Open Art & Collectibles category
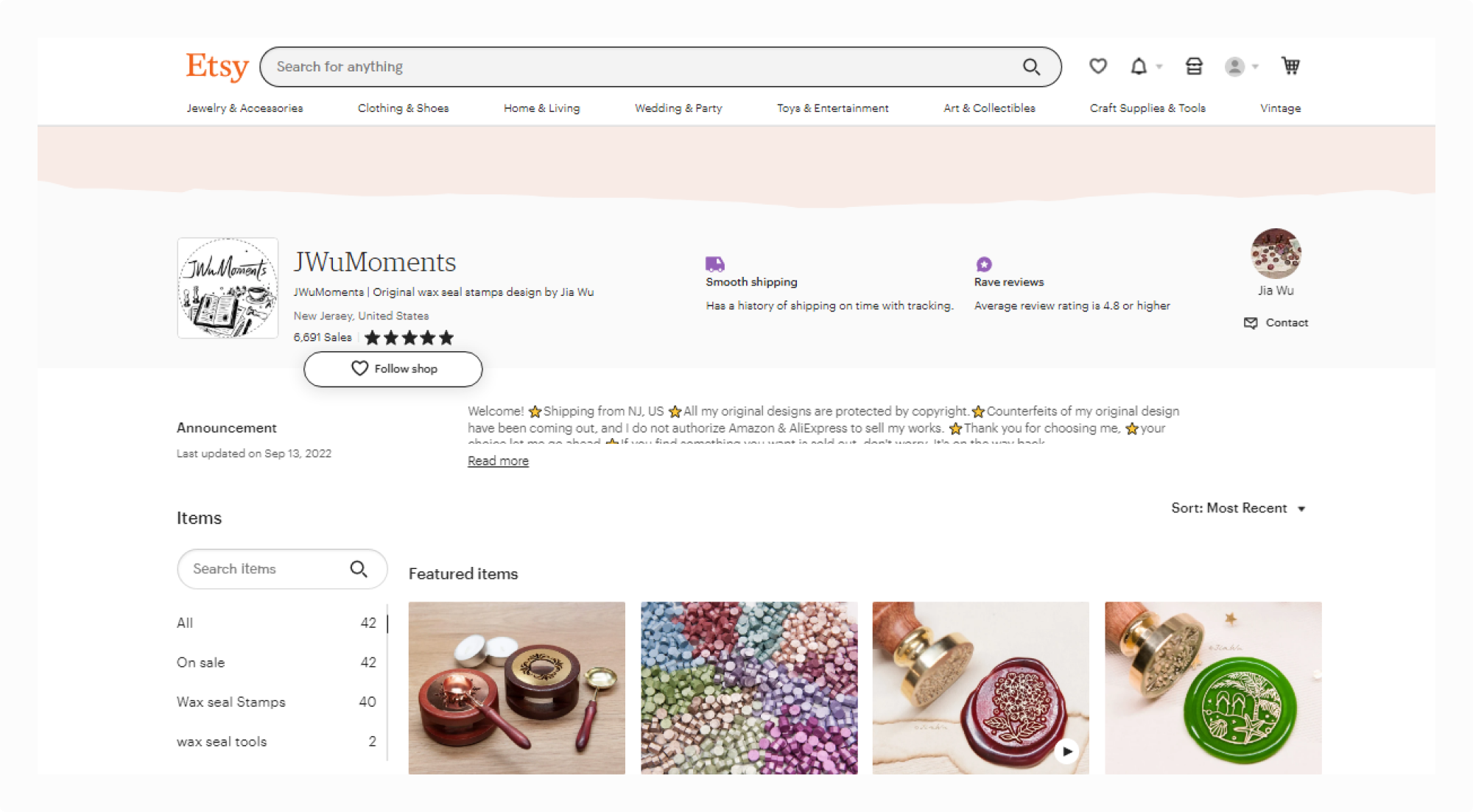 tap(989, 108)
